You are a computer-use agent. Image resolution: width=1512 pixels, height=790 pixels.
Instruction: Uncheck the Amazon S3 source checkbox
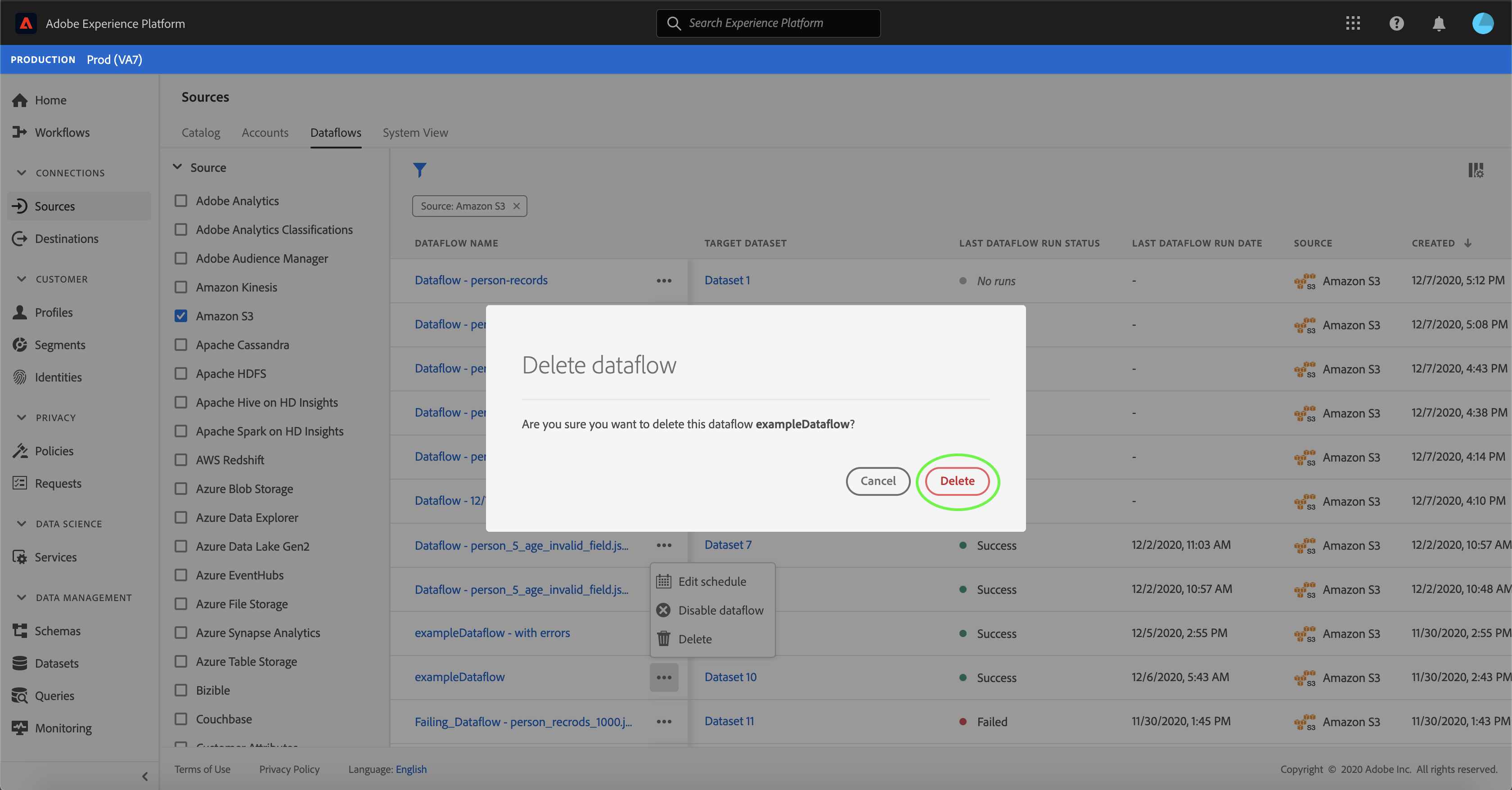(181, 316)
